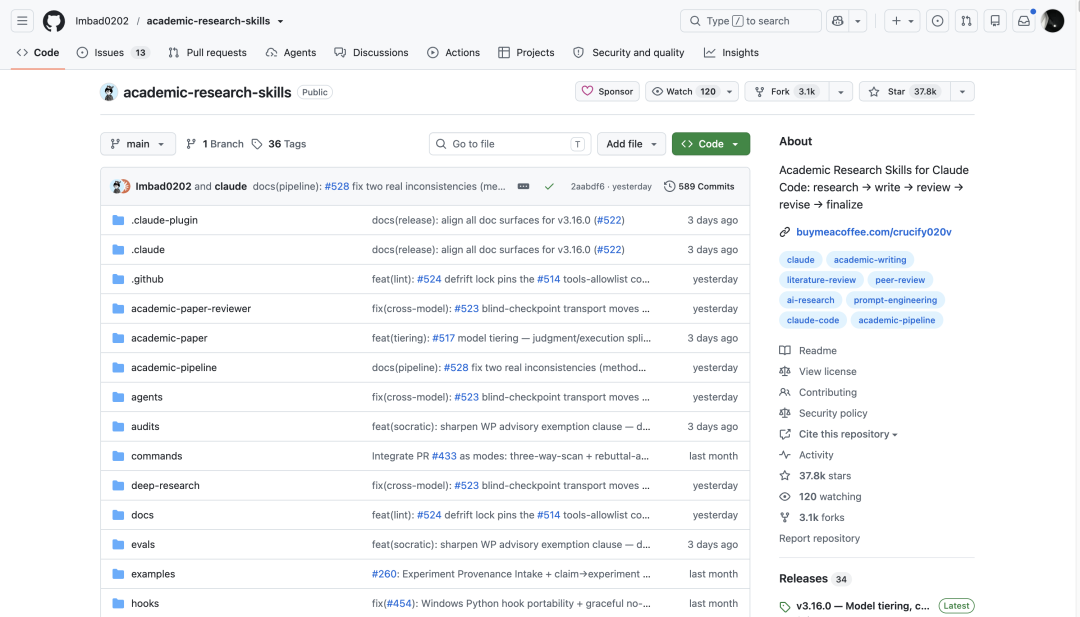View the 589 Commits history

point(699,187)
